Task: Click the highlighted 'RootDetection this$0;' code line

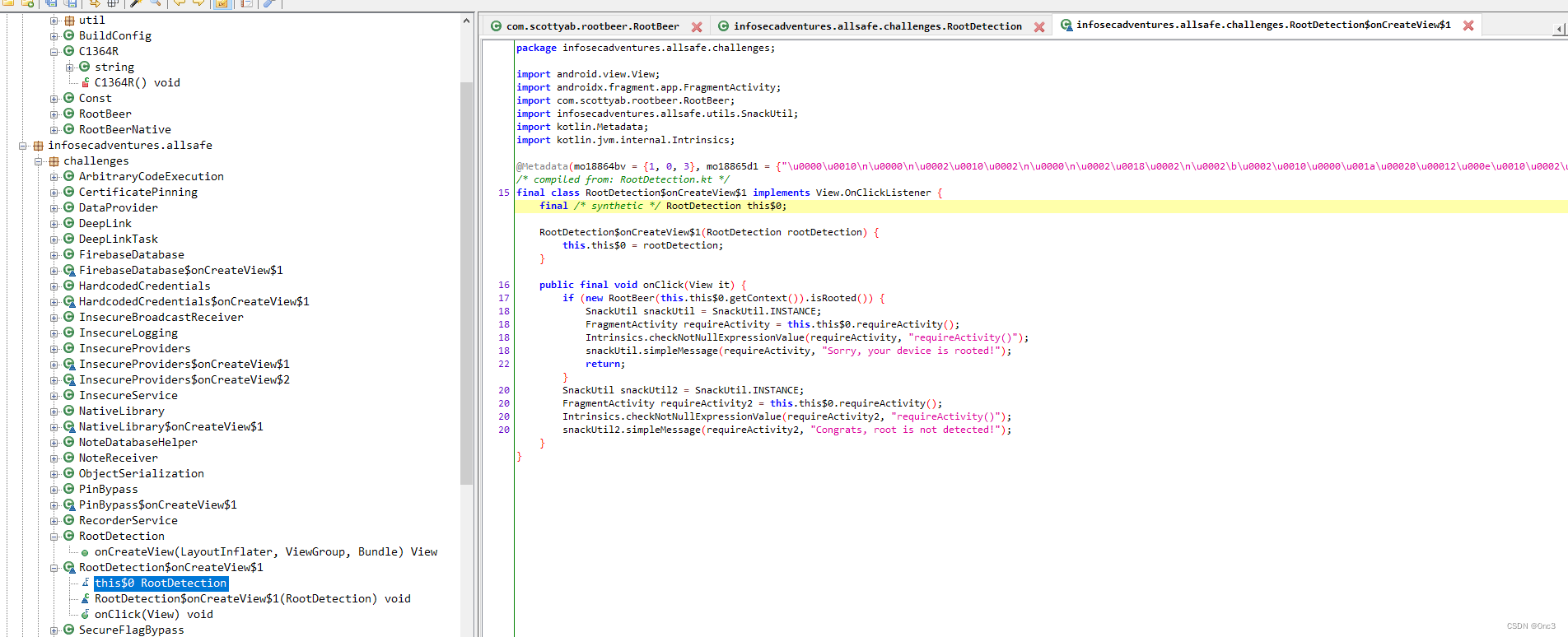Action: pos(1041,206)
